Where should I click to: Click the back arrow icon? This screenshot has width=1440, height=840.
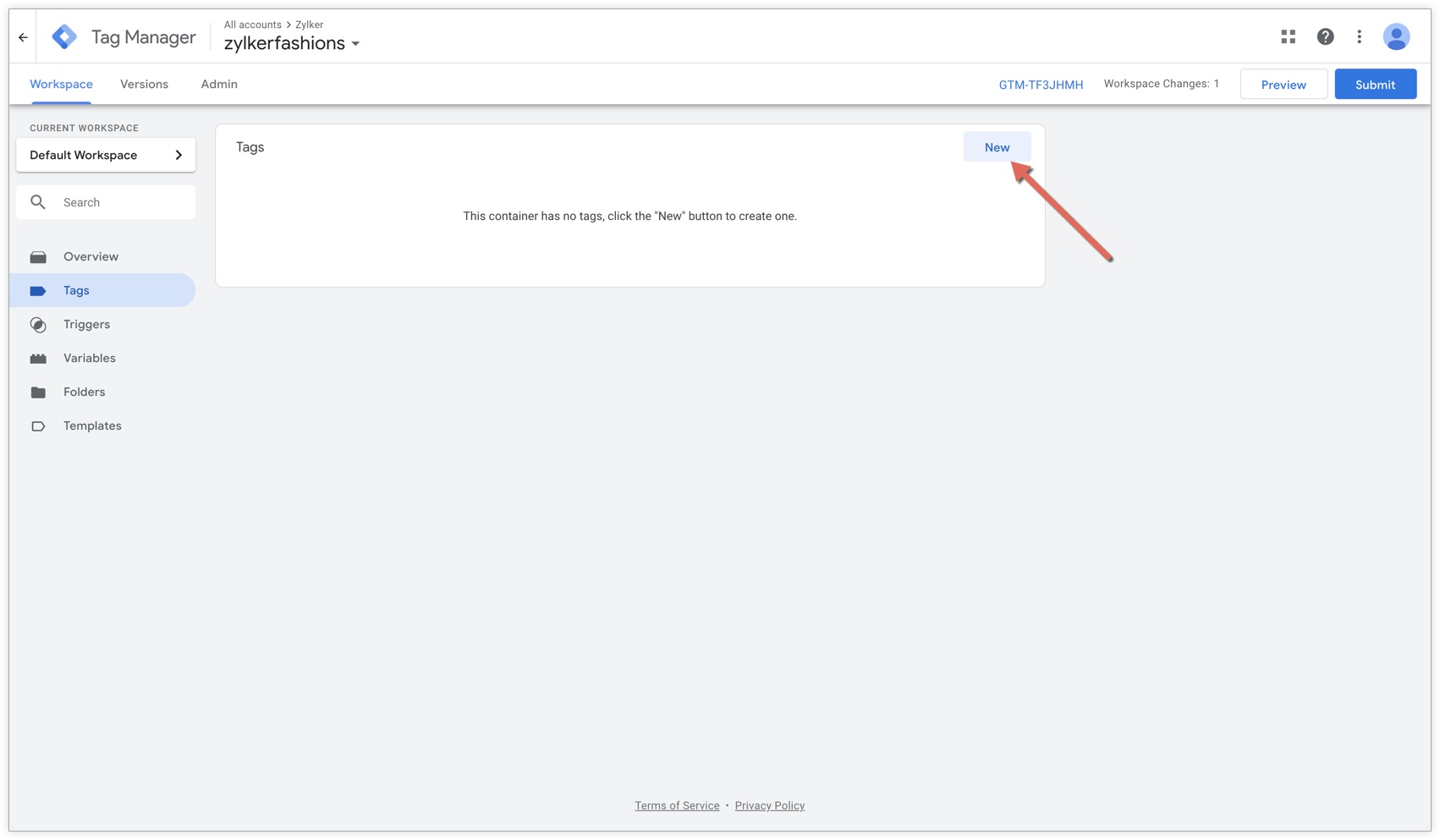pyautogui.click(x=23, y=37)
